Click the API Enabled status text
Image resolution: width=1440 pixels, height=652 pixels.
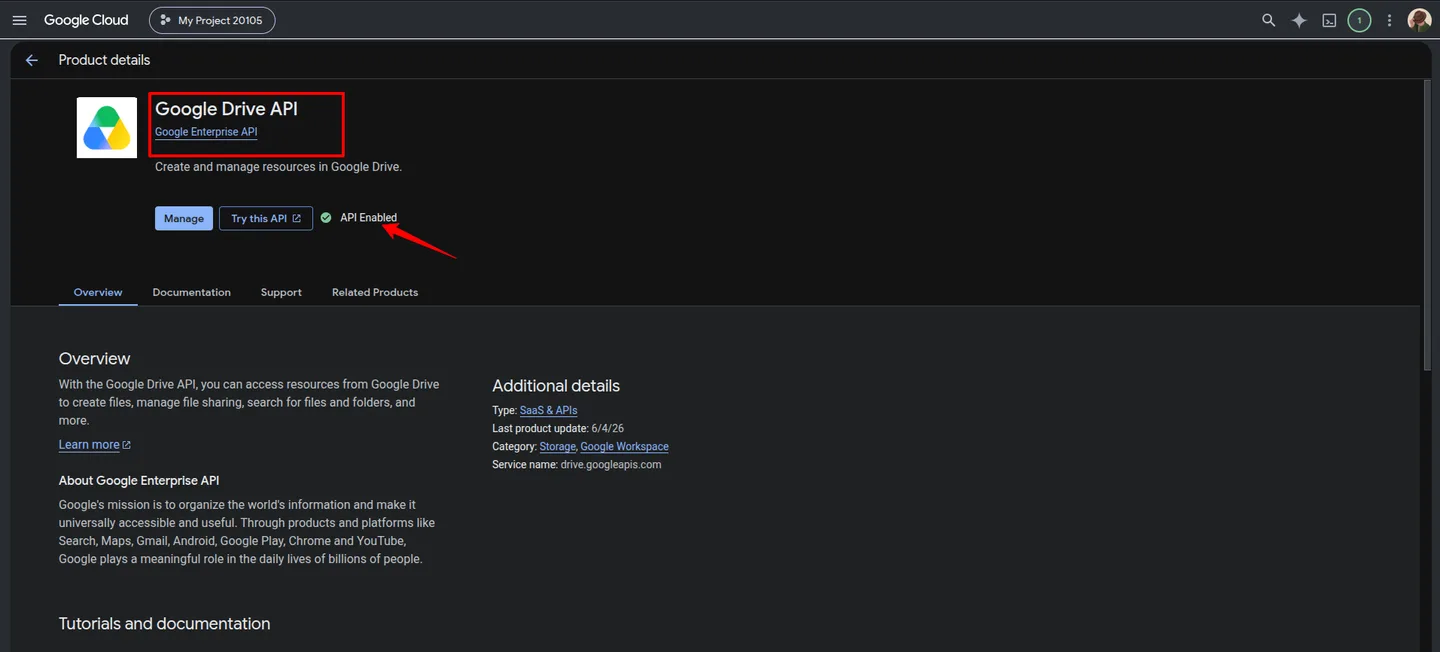point(368,217)
